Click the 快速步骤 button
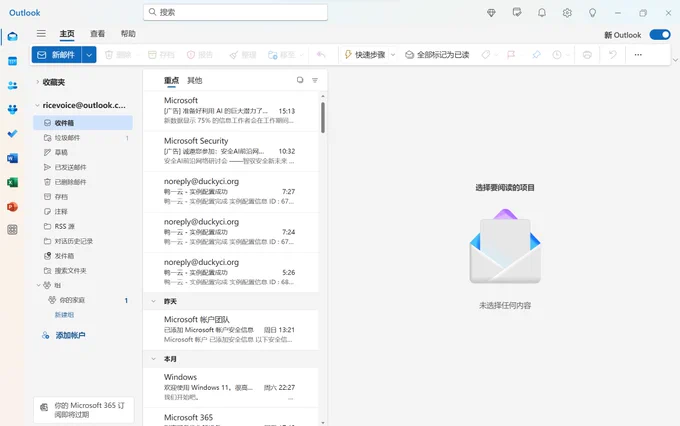Viewport: 680px width, 426px height. (x=365, y=55)
